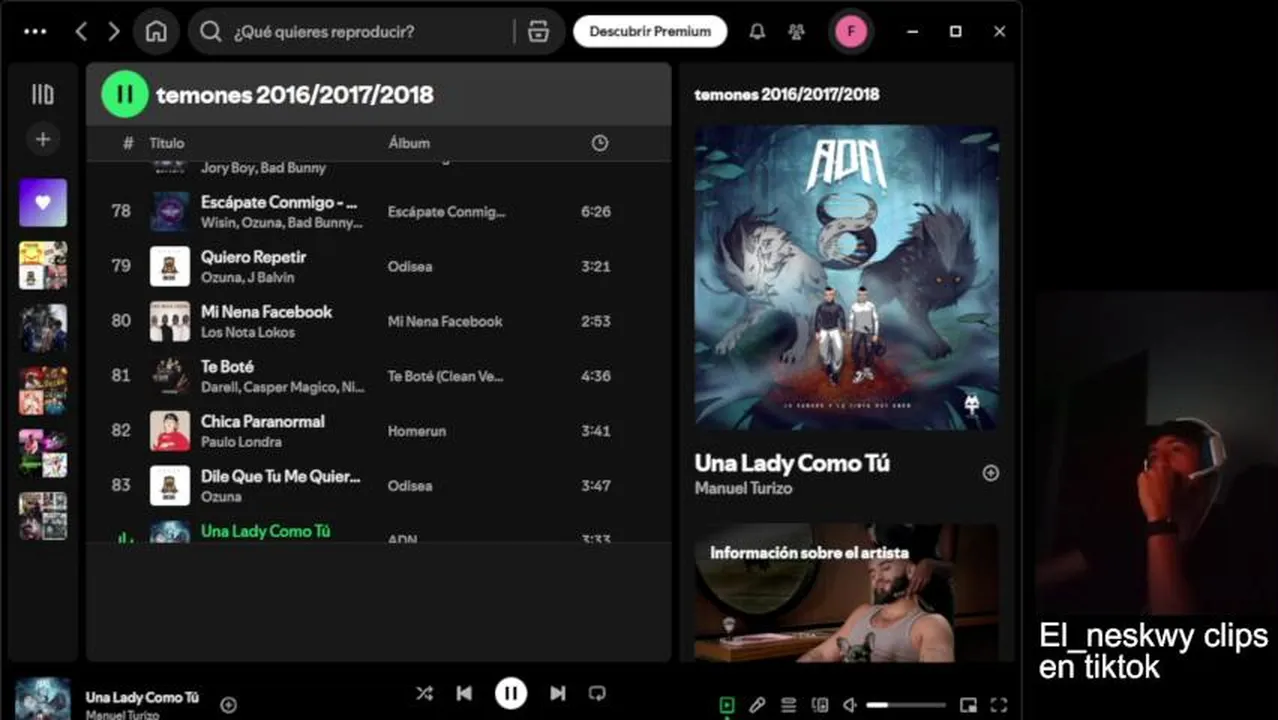Click duration '6:26' of Escápate Conmigo
The height and width of the screenshot is (720, 1278).
595,212
